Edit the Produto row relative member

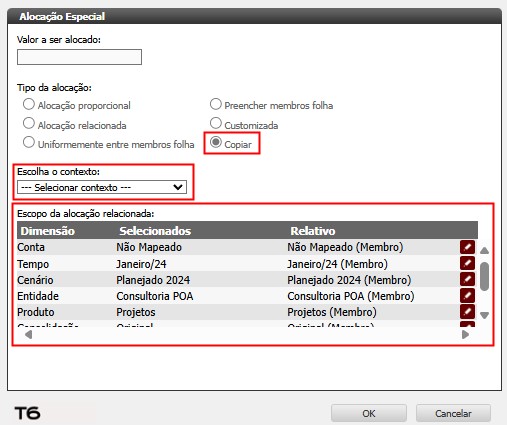pyautogui.click(x=467, y=311)
